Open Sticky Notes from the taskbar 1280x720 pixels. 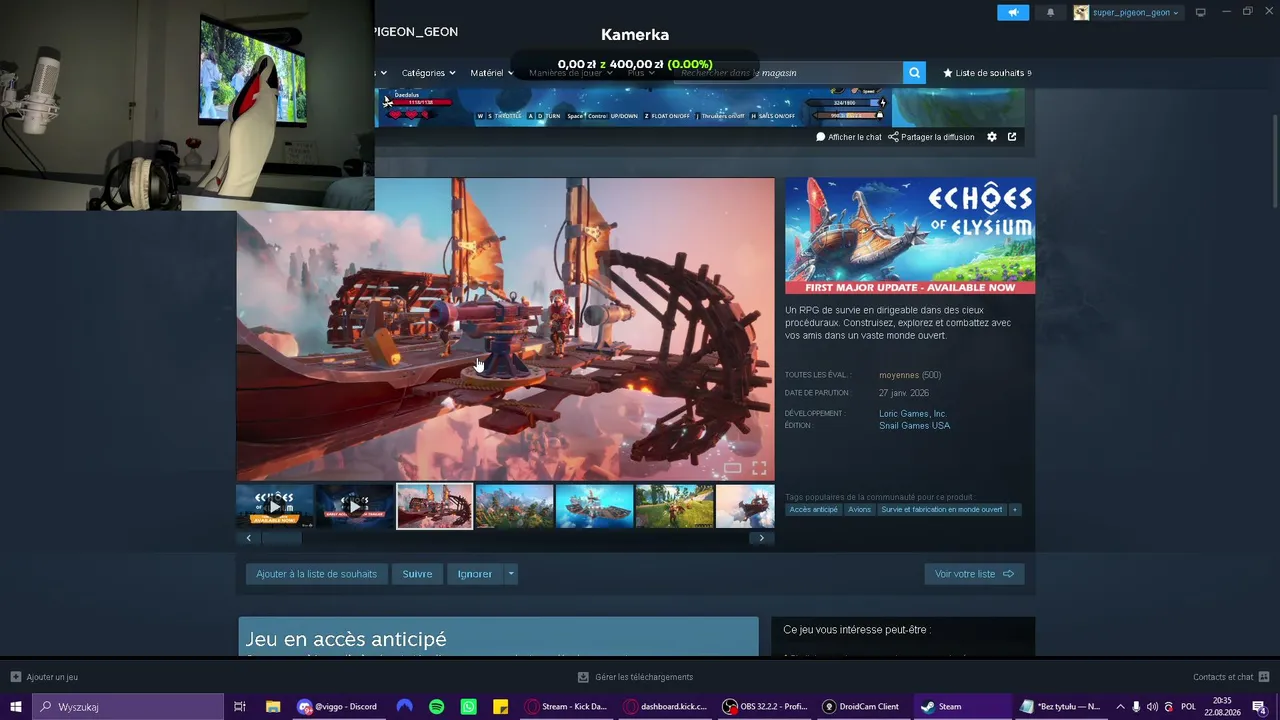click(x=501, y=707)
